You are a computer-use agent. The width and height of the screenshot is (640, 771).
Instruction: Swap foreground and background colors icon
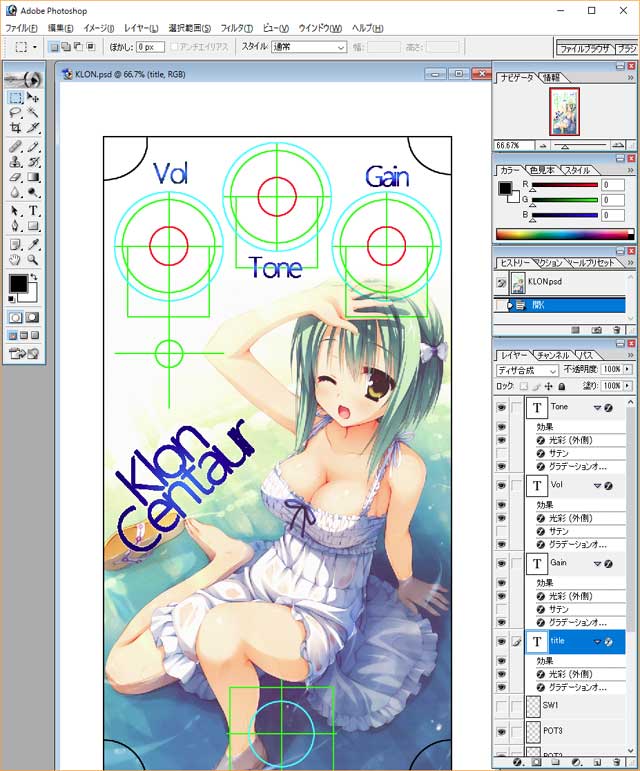coord(34,277)
